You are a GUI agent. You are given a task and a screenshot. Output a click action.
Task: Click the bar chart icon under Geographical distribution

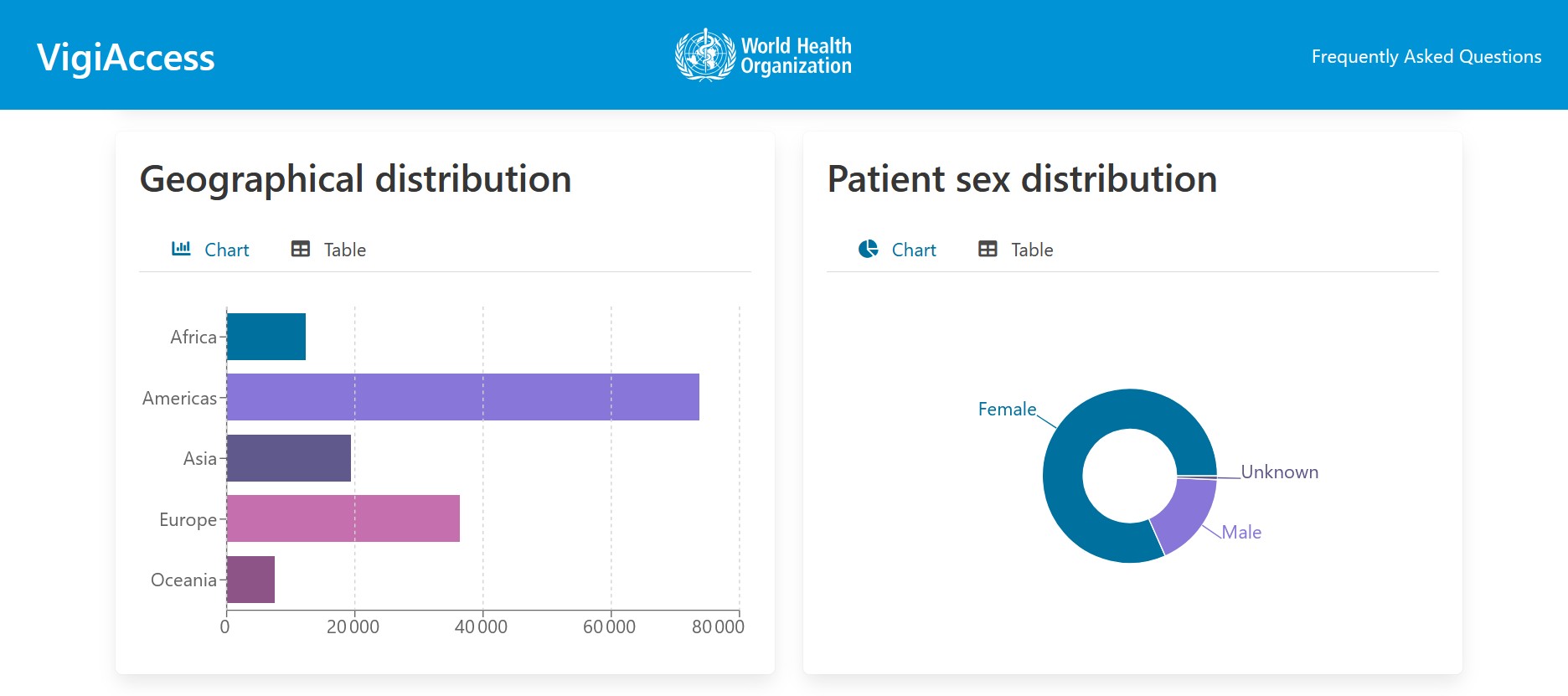click(x=181, y=249)
